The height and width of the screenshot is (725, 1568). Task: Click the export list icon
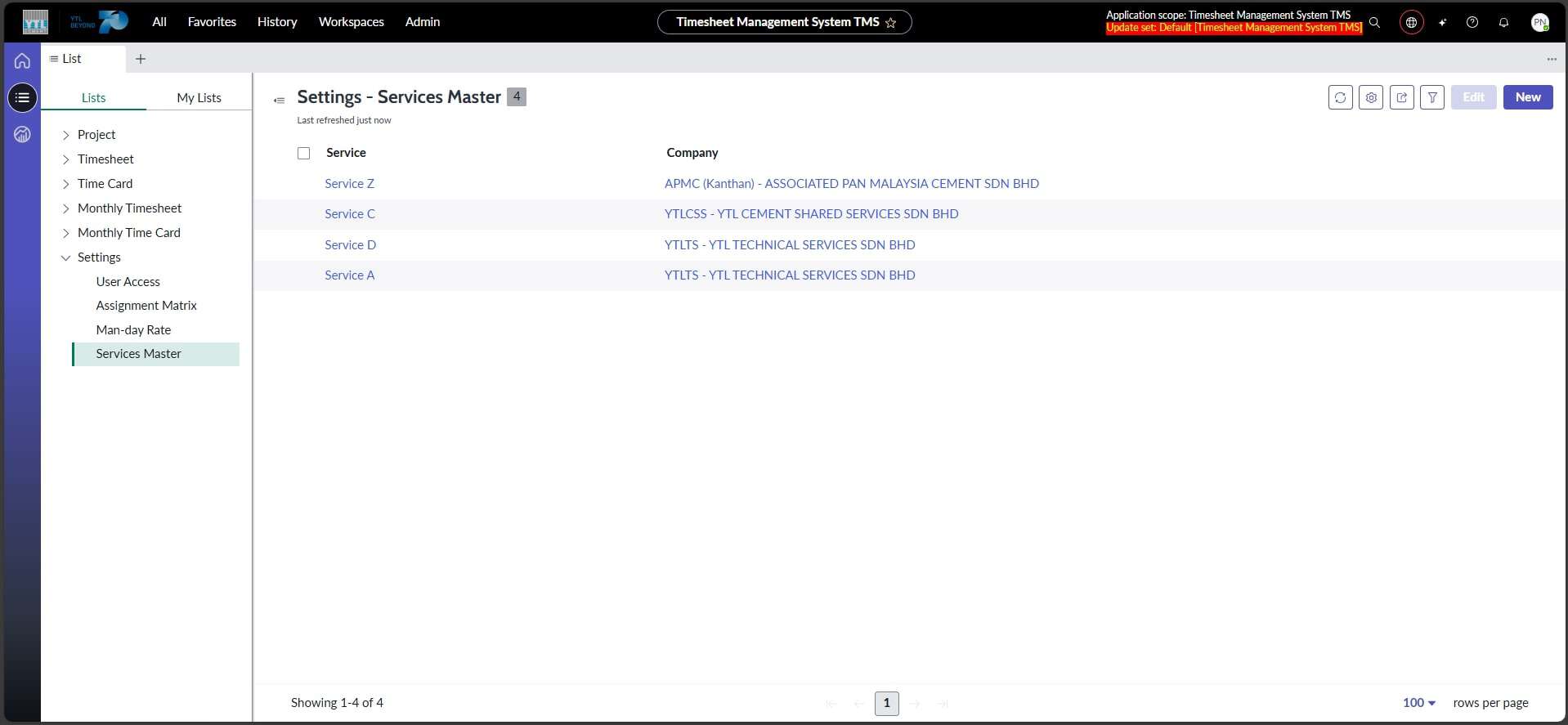1401,97
